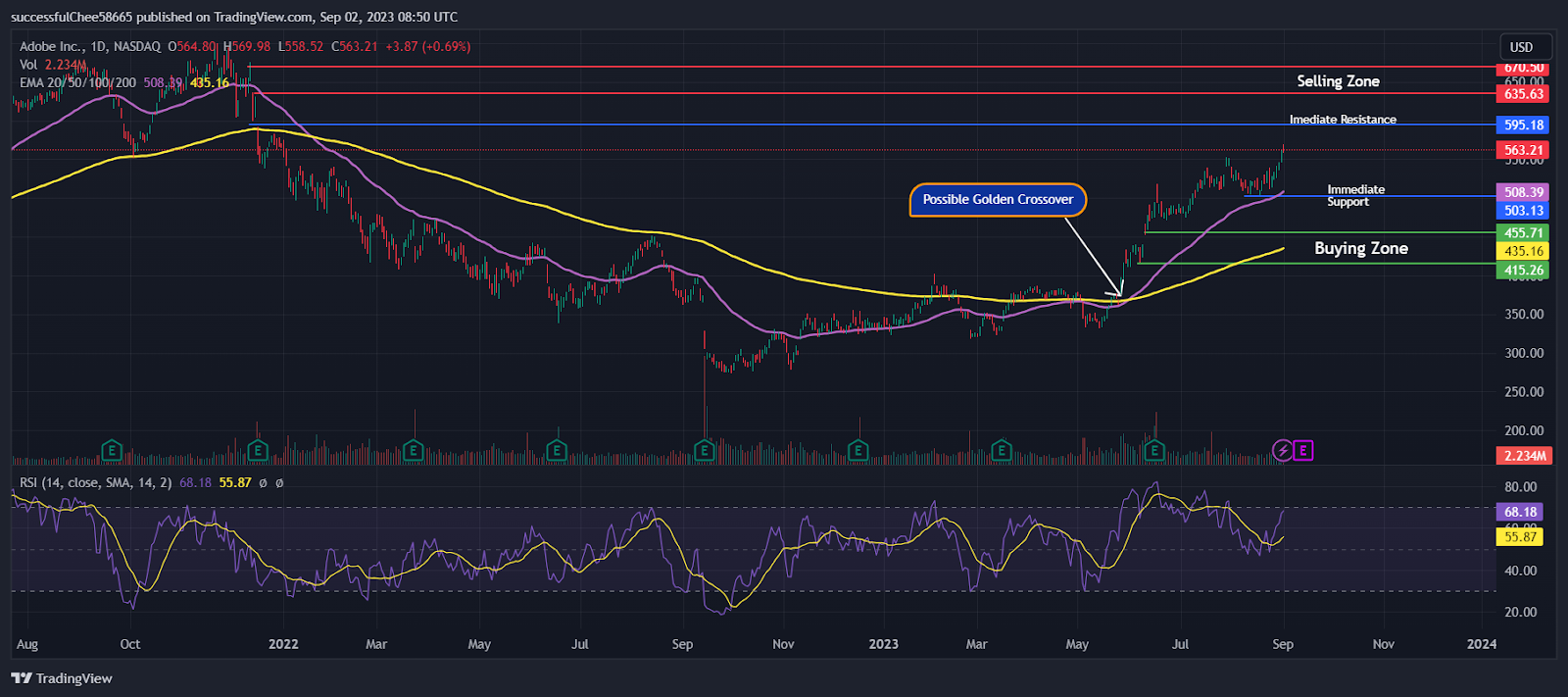Screen dimensions: 1568x697
Task: Select the Buying Zone text label
Action: (1361, 249)
